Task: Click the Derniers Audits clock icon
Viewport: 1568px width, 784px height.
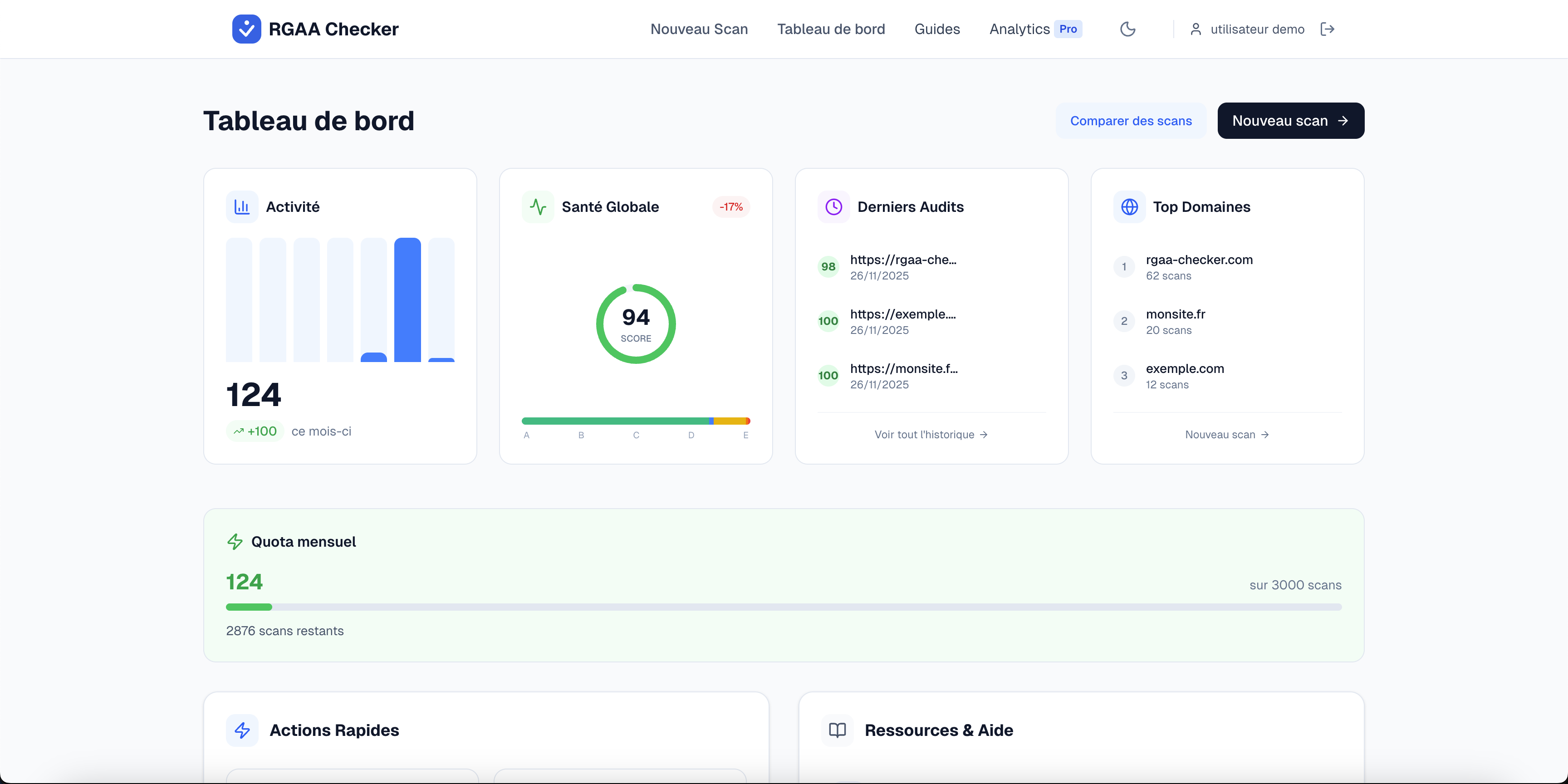Action: (833, 207)
